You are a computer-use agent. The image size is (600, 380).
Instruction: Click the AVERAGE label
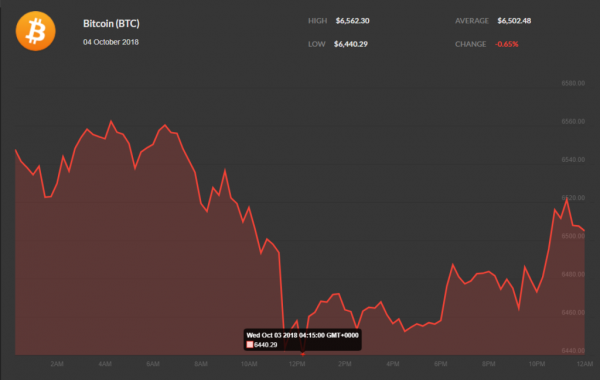472,21
